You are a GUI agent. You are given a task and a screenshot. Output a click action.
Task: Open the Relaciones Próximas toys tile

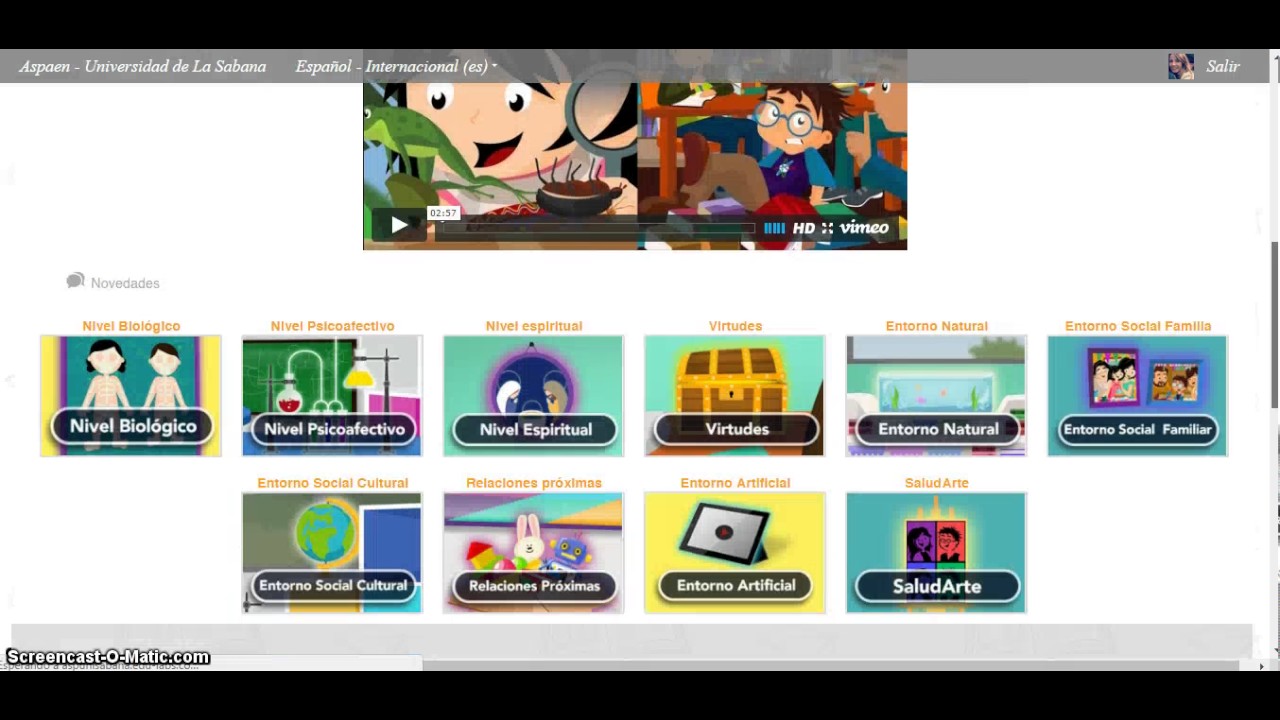click(x=533, y=553)
